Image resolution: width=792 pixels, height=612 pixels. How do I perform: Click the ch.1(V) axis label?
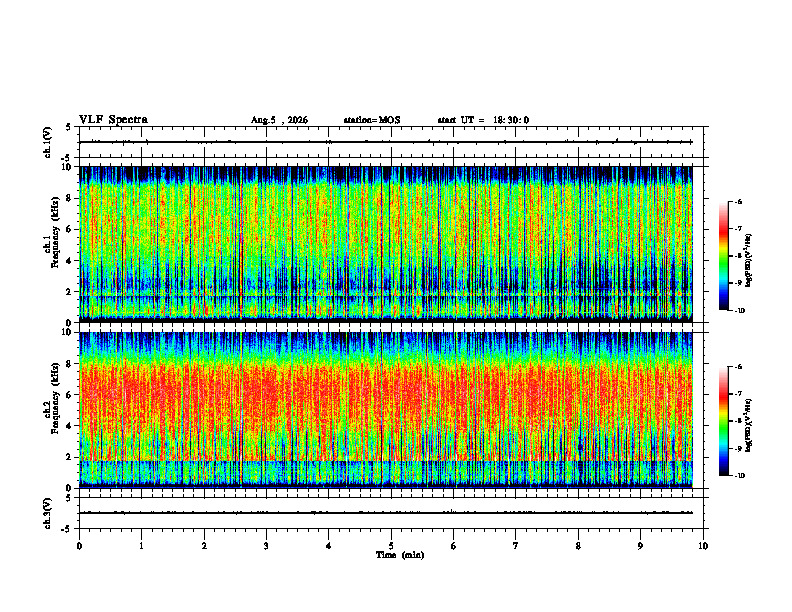(48, 142)
